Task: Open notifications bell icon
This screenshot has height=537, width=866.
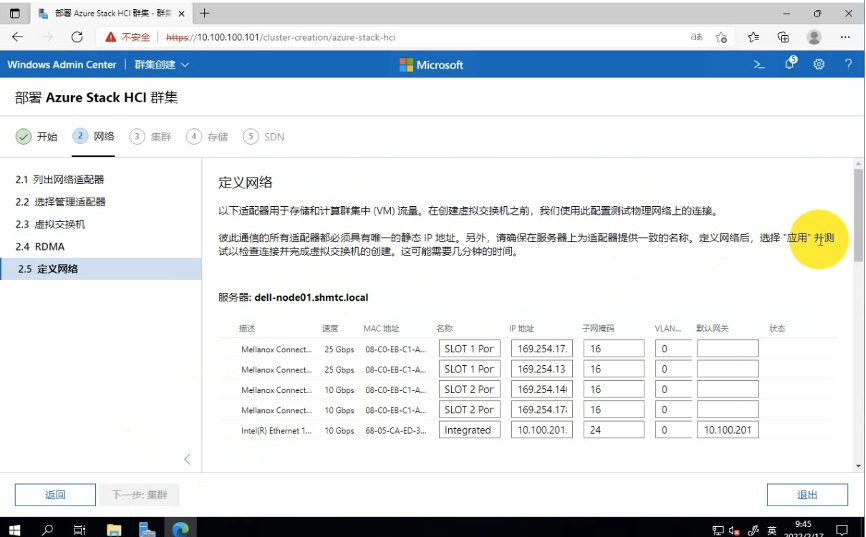Action: pyautogui.click(x=790, y=64)
